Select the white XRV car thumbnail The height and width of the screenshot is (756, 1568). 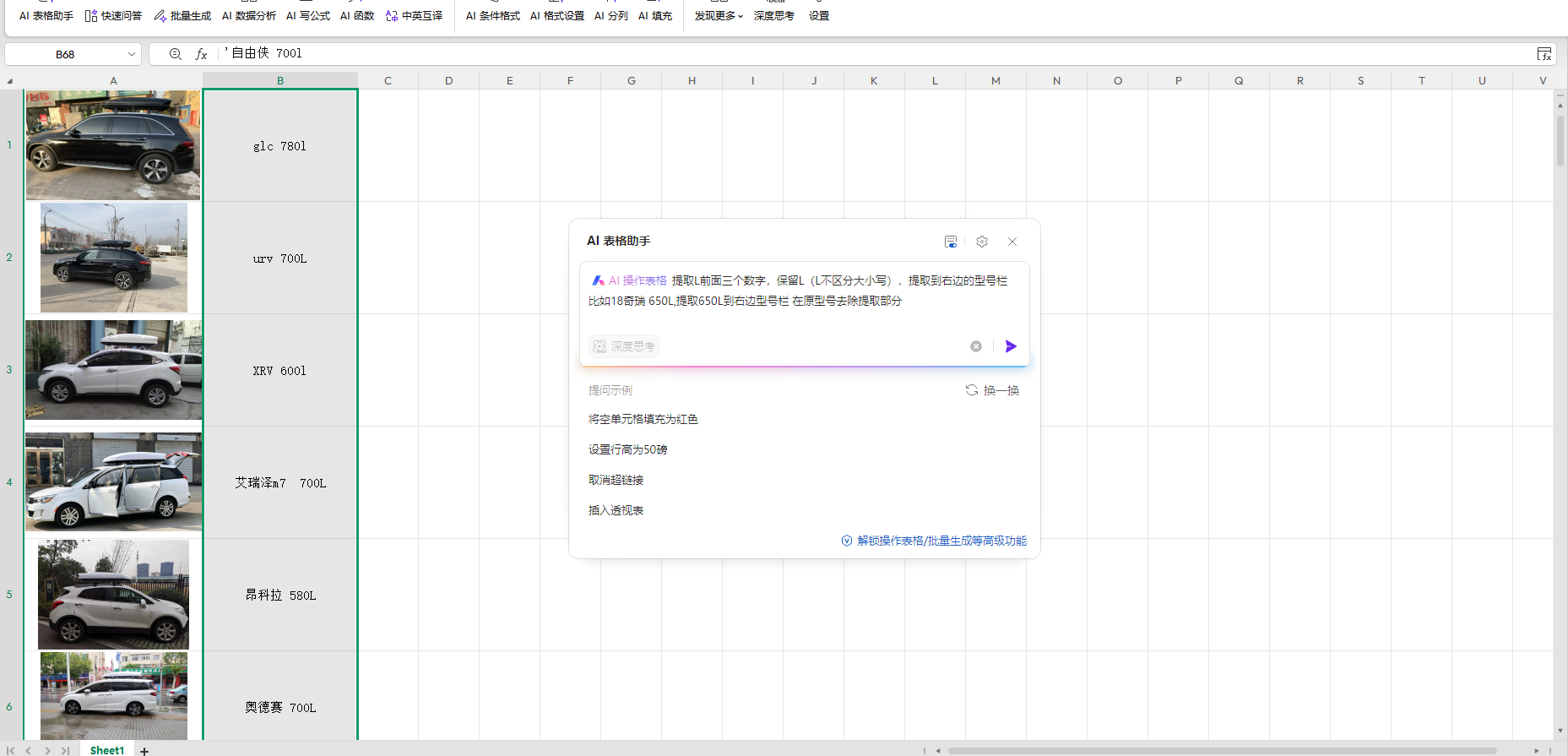click(113, 370)
